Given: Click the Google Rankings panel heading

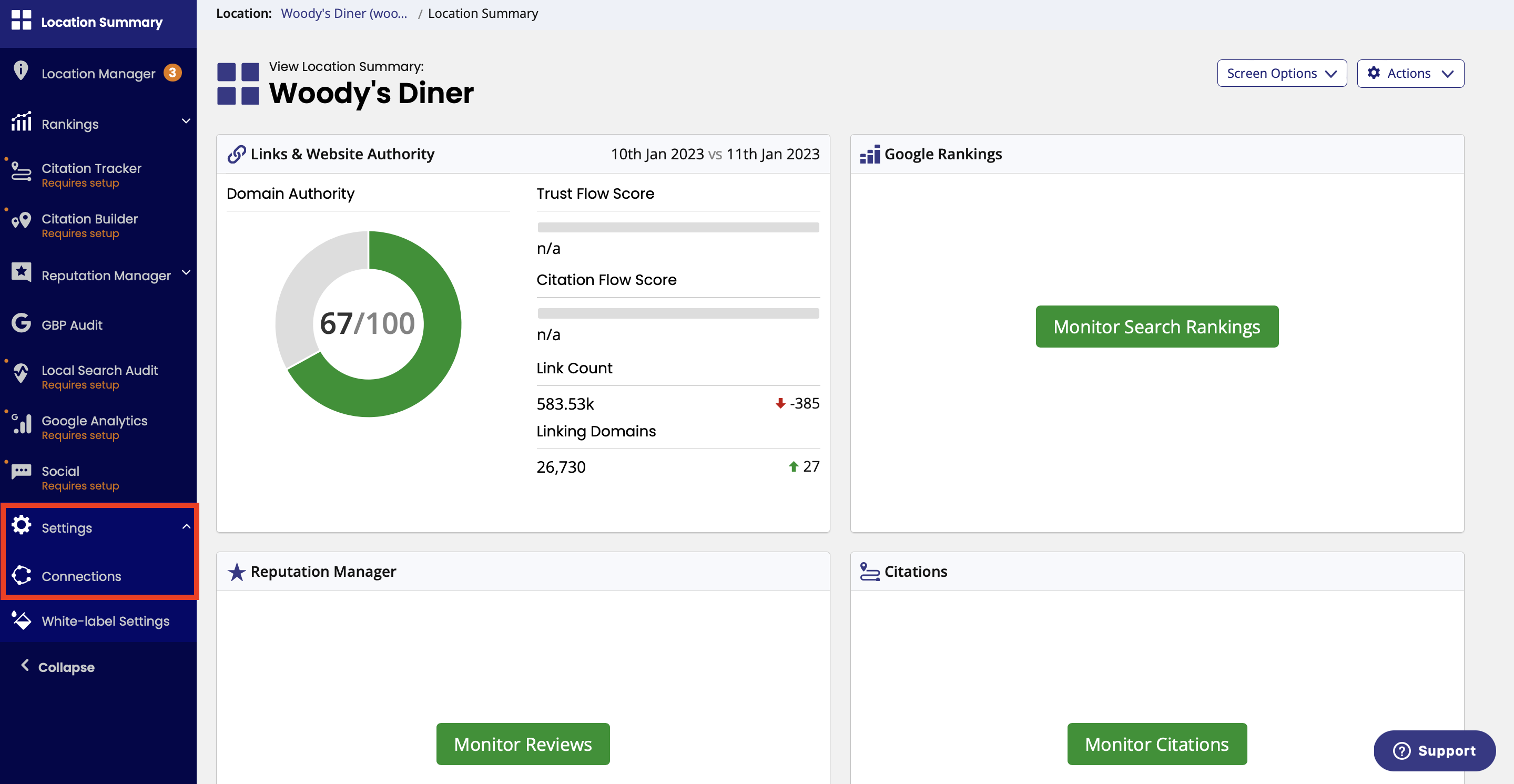Looking at the screenshot, I should click(943, 154).
